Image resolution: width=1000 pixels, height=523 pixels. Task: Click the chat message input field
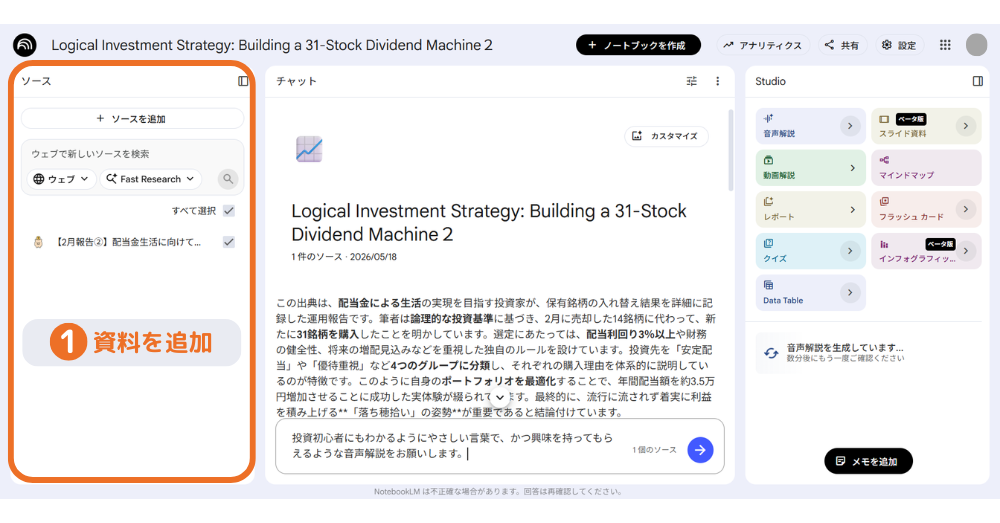453,446
